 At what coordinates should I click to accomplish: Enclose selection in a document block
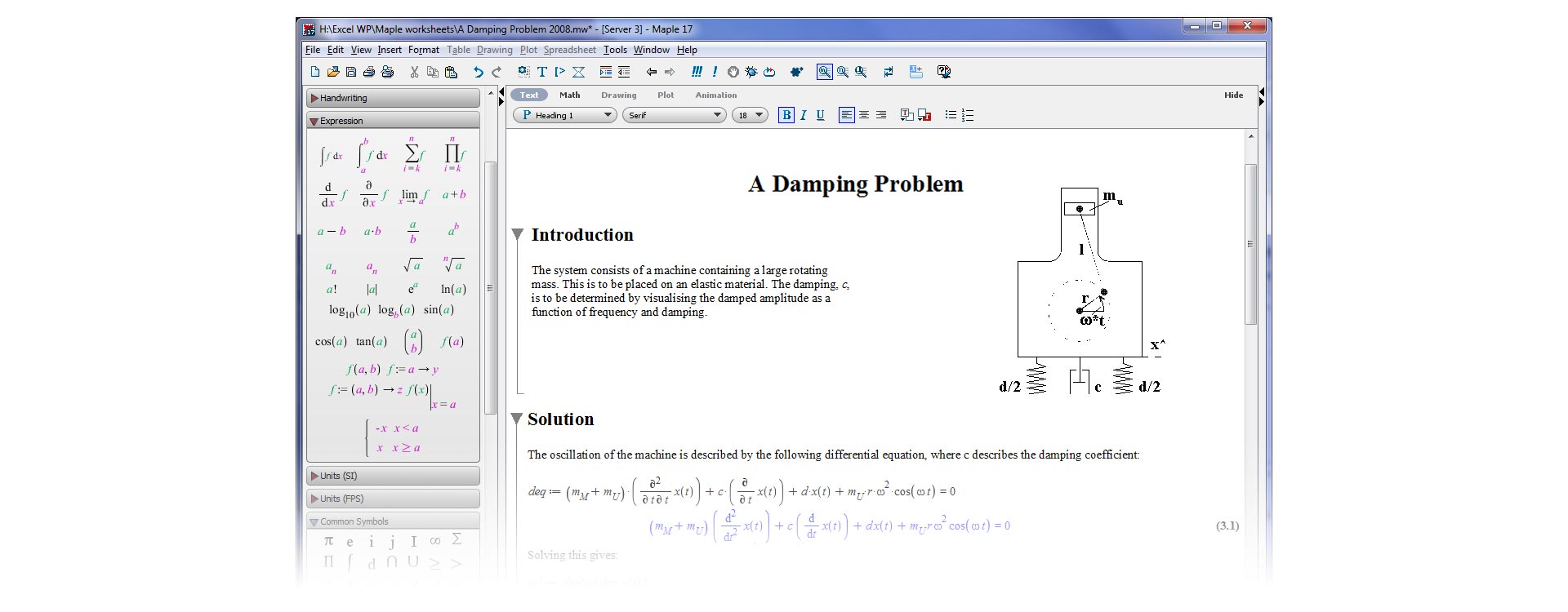(x=578, y=72)
